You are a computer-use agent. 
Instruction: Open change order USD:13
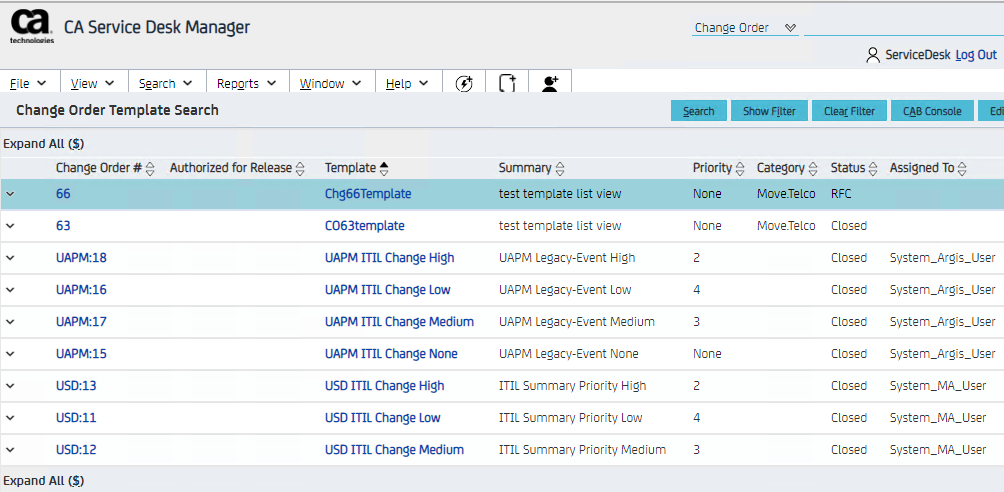pyautogui.click(x=76, y=386)
